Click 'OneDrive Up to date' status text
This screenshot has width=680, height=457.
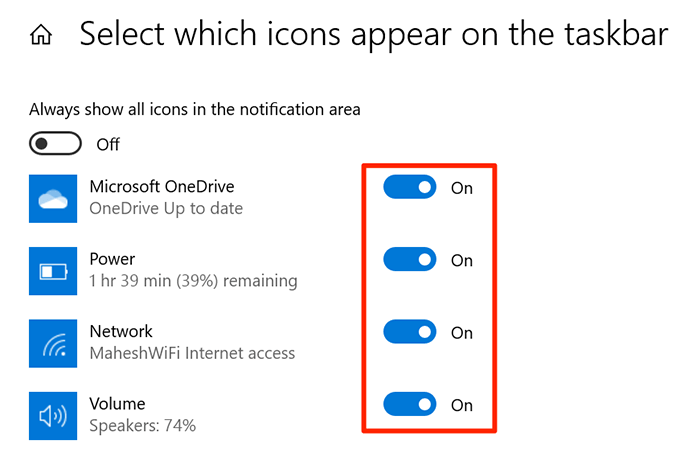coord(166,209)
